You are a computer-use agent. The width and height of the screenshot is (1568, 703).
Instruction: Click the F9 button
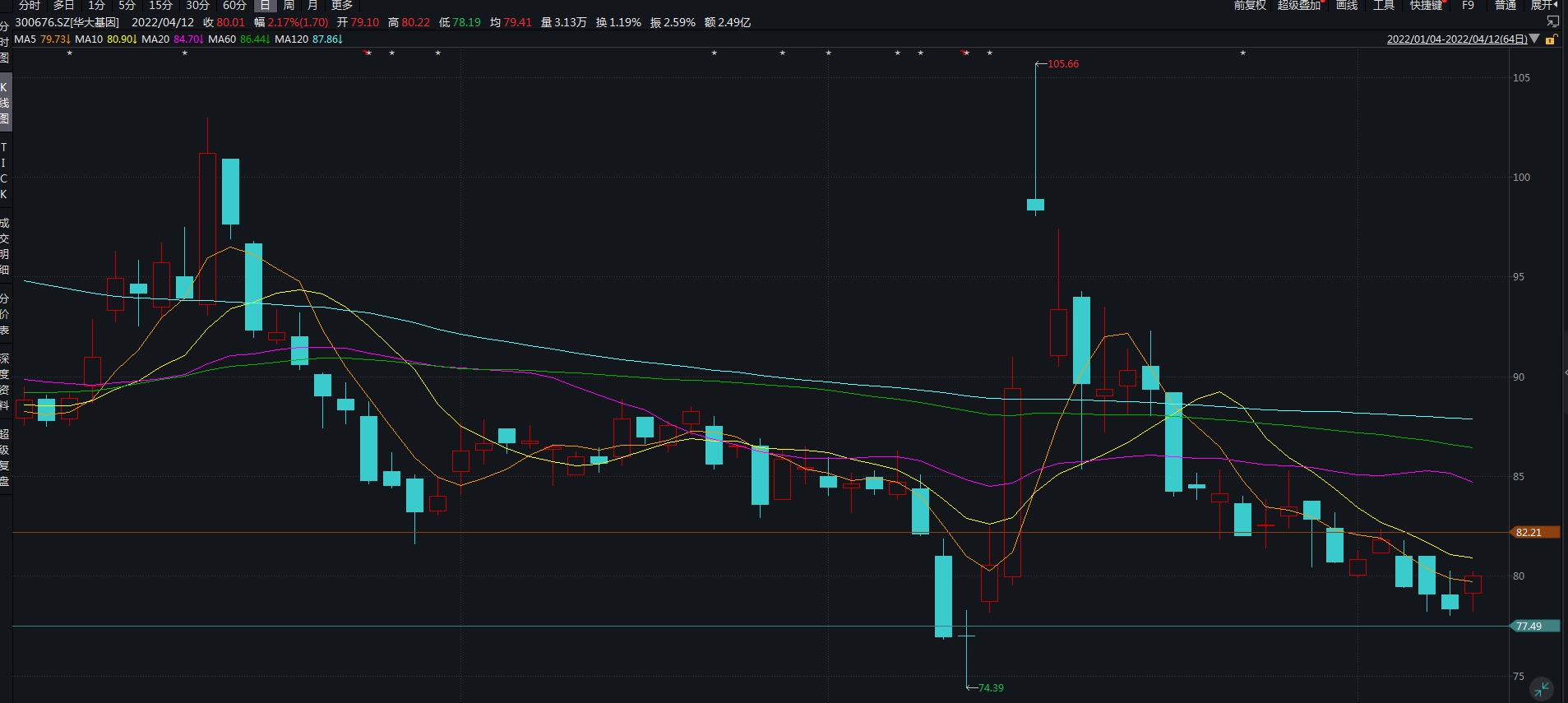[x=1468, y=5]
